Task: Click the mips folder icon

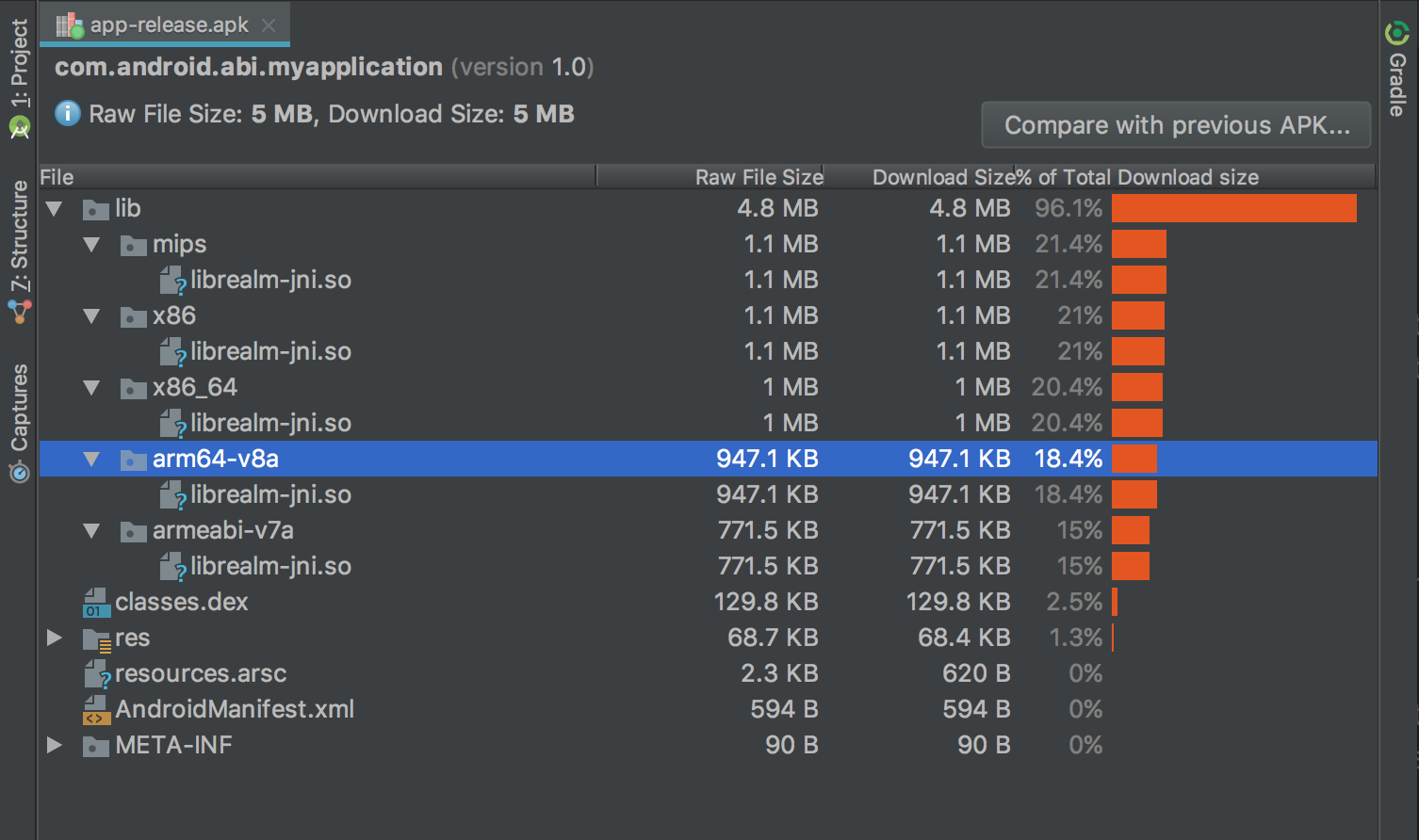Action: coord(134,245)
